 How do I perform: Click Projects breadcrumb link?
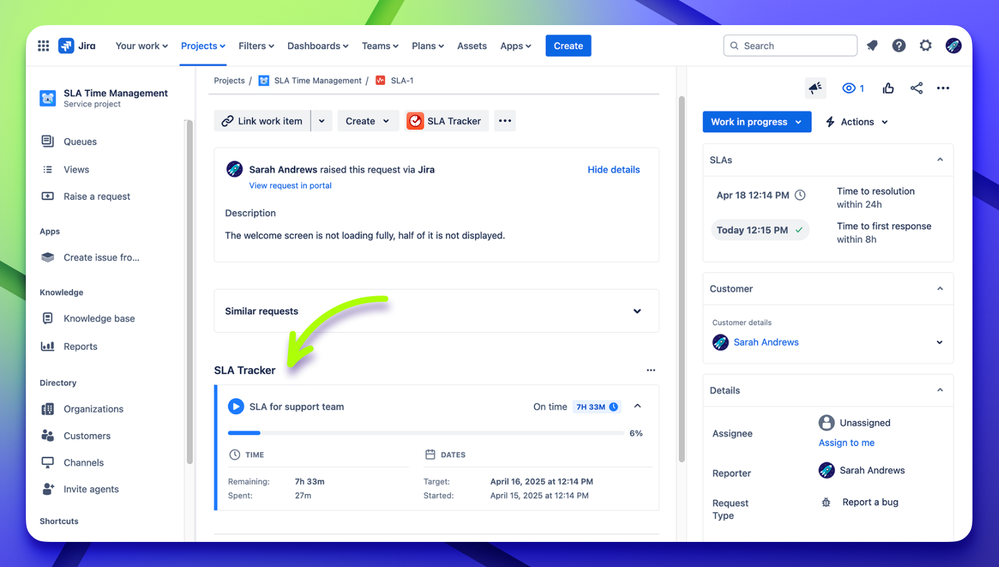tap(229, 80)
